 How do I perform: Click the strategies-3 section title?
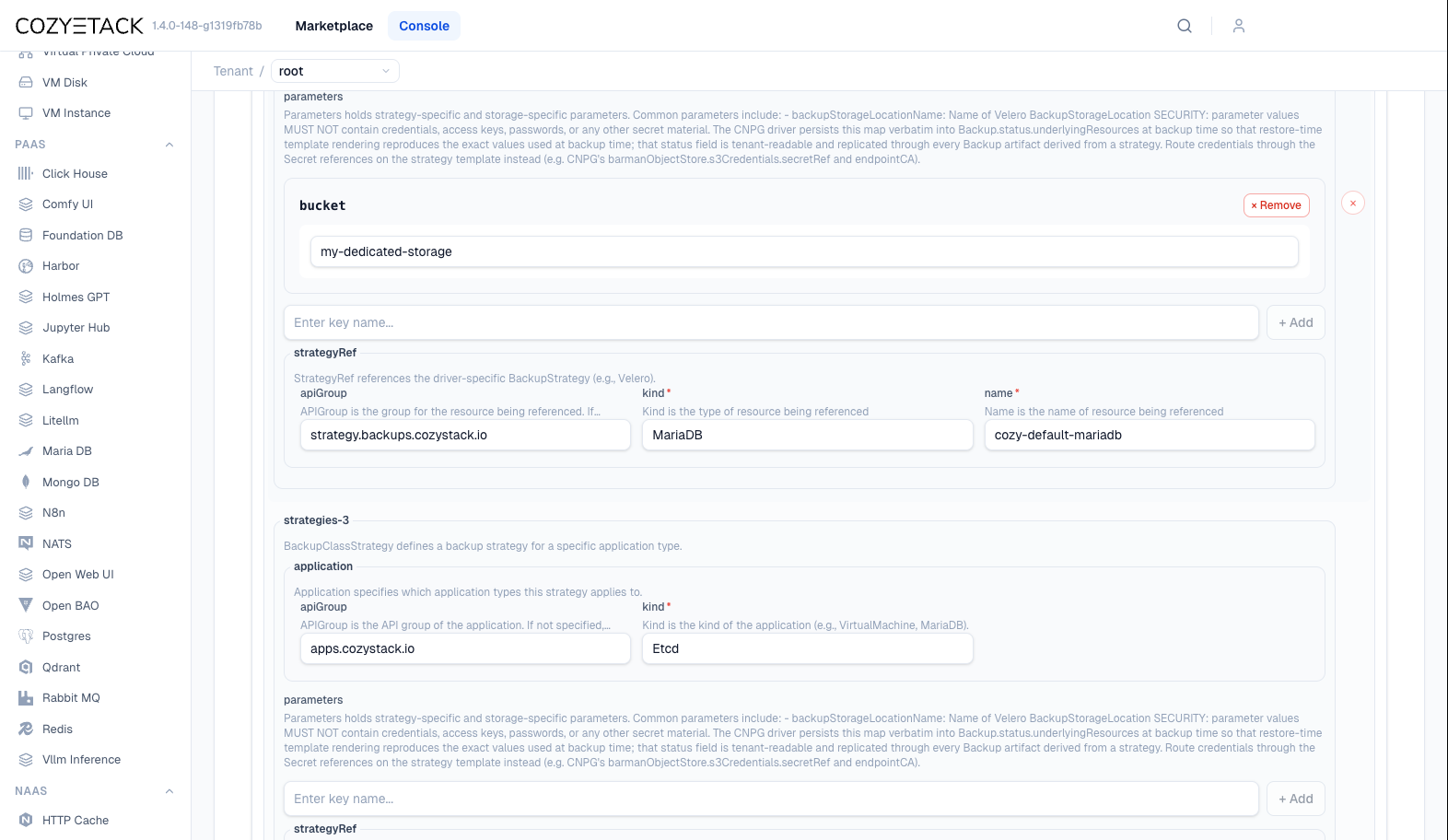pyautogui.click(x=316, y=520)
